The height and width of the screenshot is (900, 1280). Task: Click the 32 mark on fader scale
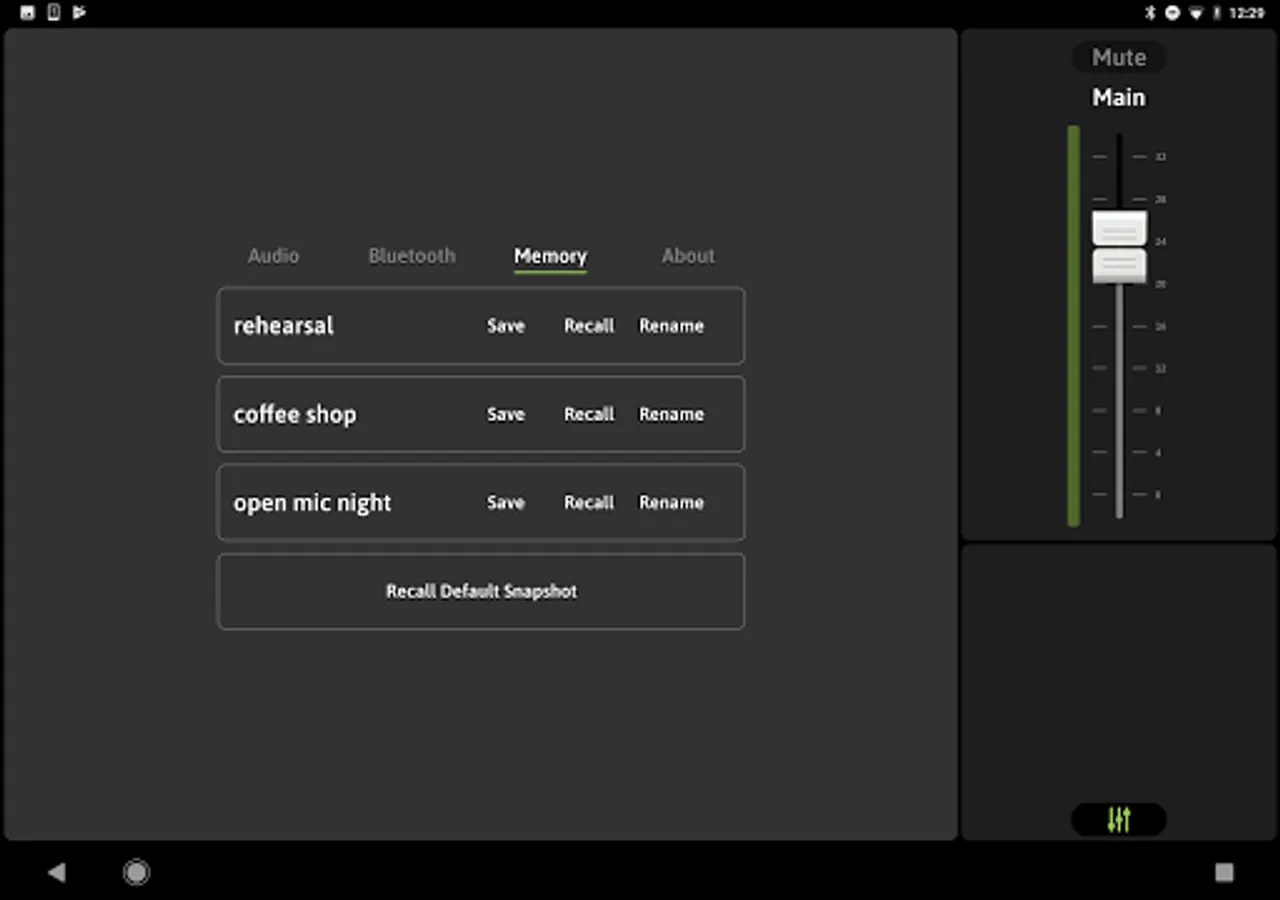point(1160,157)
